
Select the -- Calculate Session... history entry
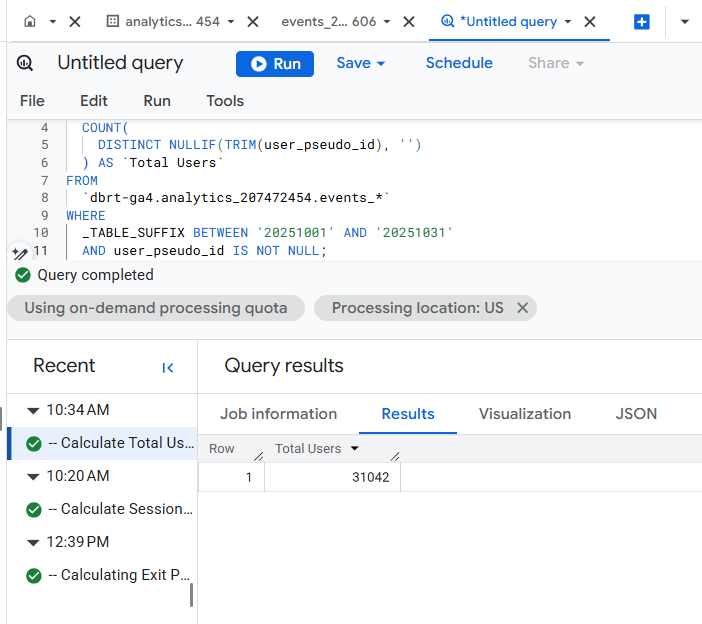pos(103,509)
